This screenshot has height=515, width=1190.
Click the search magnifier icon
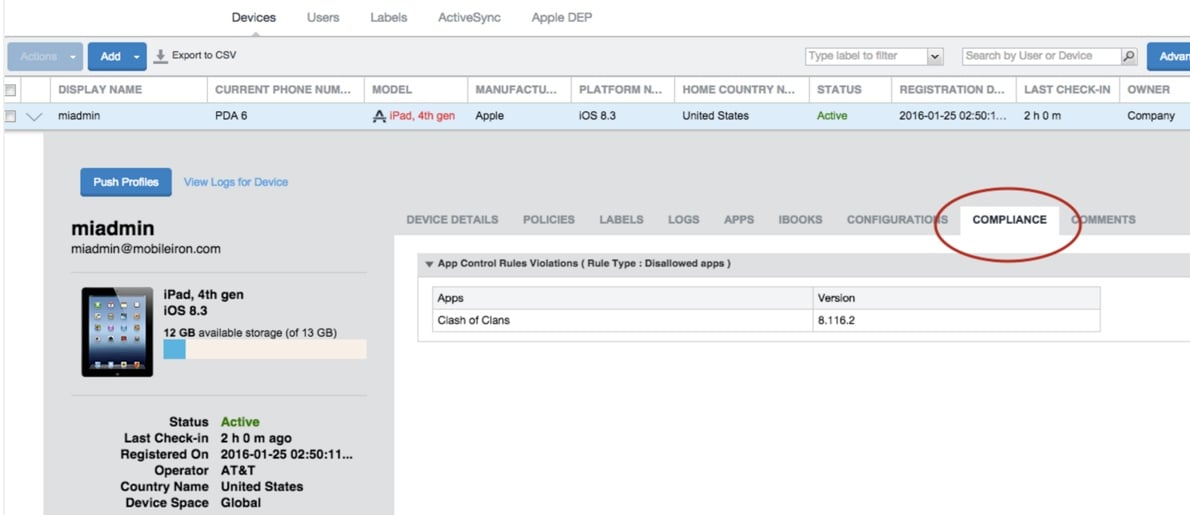(1129, 57)
